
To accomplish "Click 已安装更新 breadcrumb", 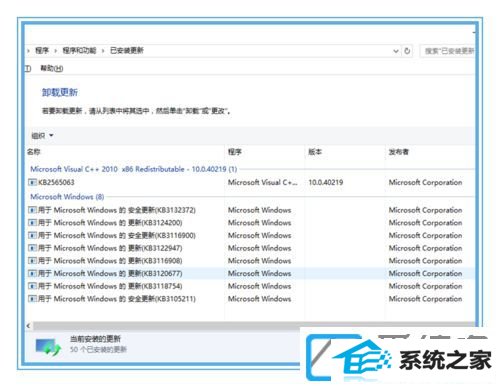I will (x=127, y=51).
